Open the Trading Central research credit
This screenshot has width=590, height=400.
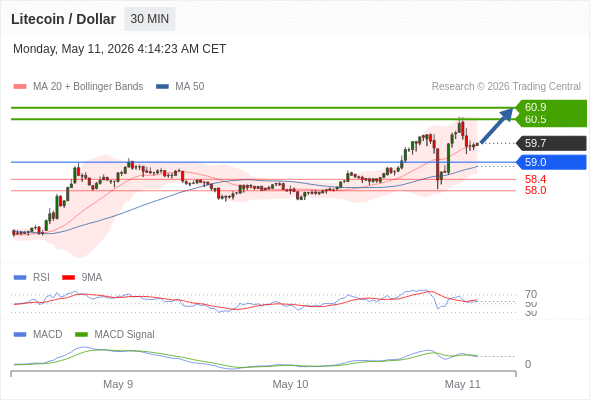pyautogui.click(x=506, y=87)
